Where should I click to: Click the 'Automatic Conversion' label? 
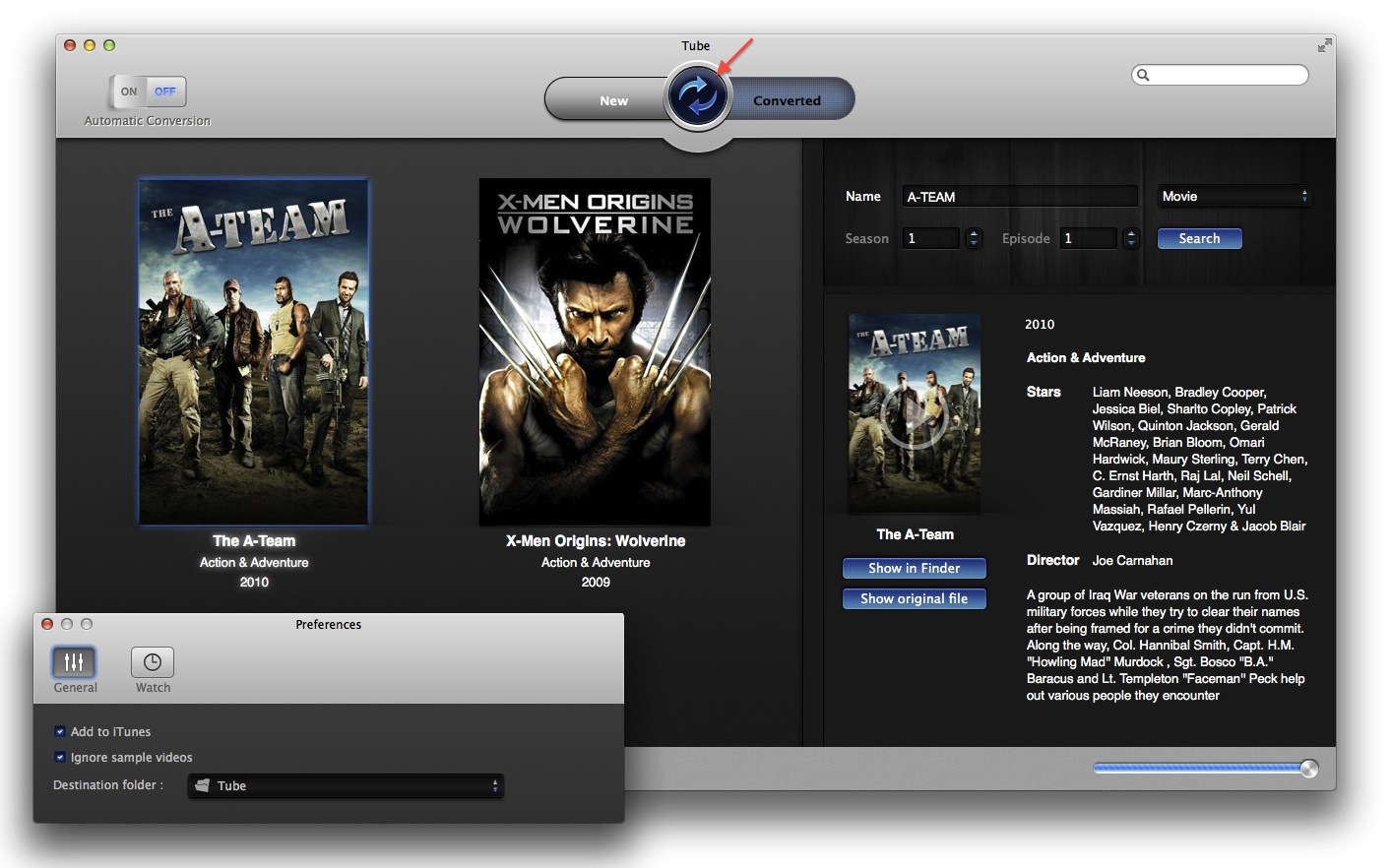(x=148, y=121)
